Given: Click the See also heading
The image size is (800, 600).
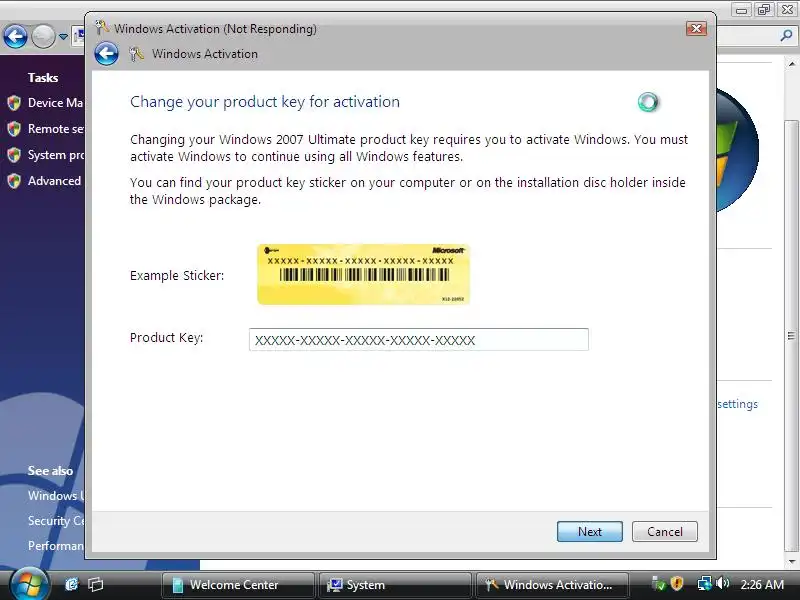Looking at the screenshot, I should pos(50,470).
